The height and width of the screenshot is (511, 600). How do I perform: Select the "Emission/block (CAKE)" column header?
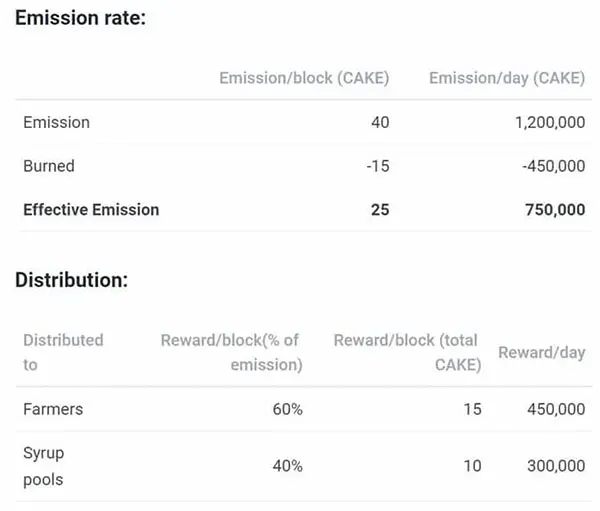(x=304, y=78)
